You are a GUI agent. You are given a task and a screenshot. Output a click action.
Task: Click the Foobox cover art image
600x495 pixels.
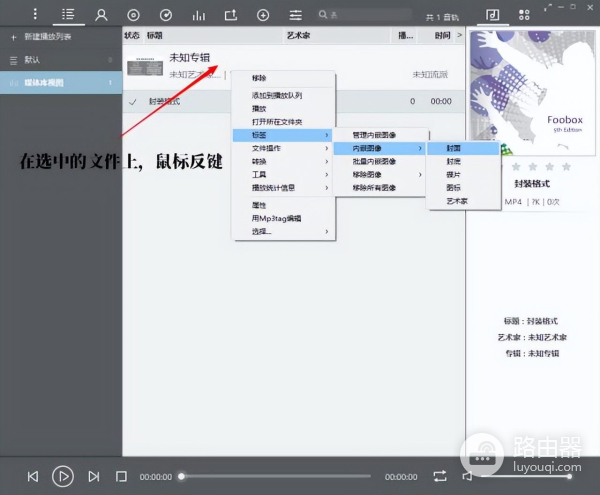coord(532,91)
